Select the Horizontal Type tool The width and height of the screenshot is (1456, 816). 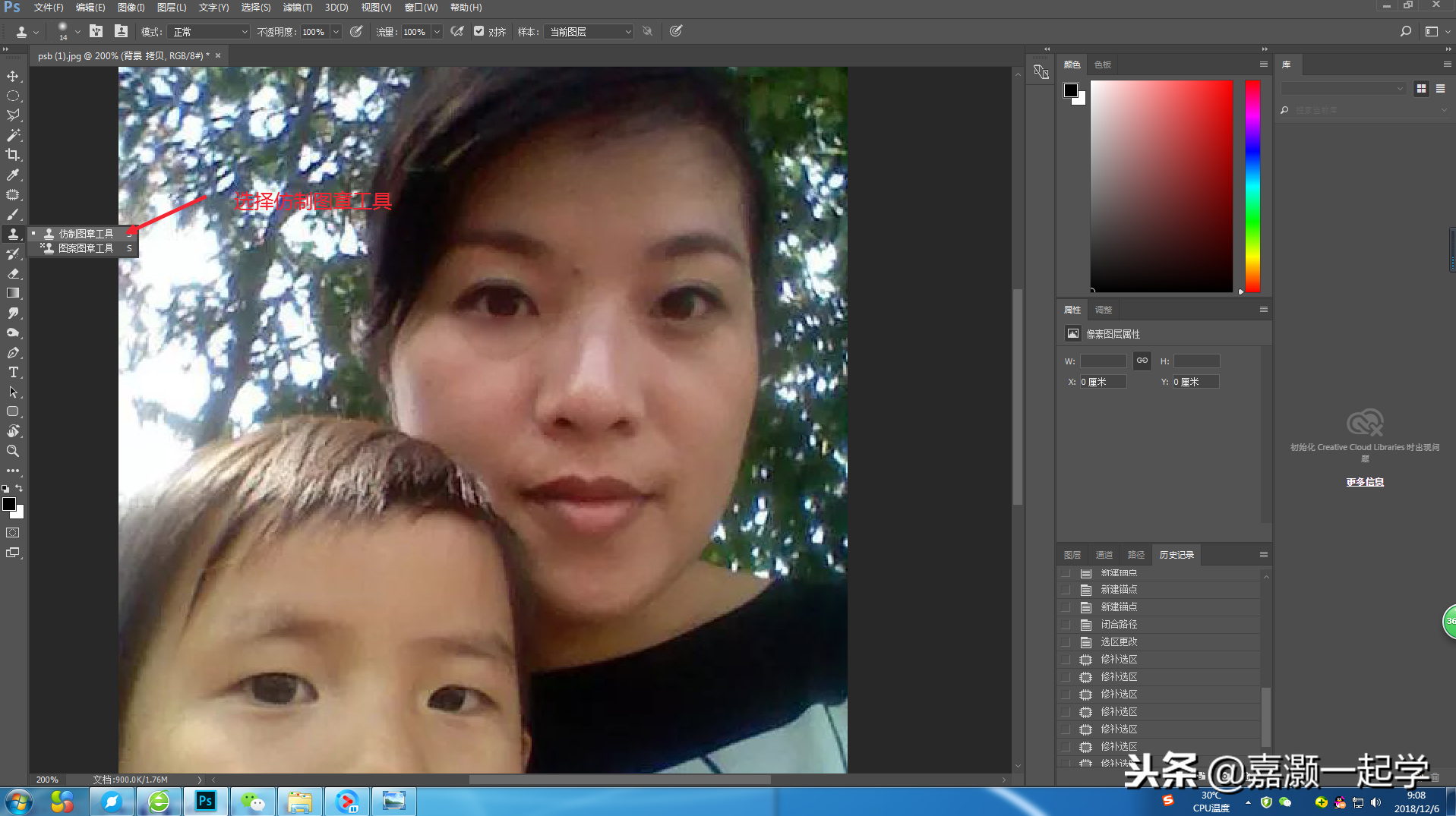[x=13, y=372]
